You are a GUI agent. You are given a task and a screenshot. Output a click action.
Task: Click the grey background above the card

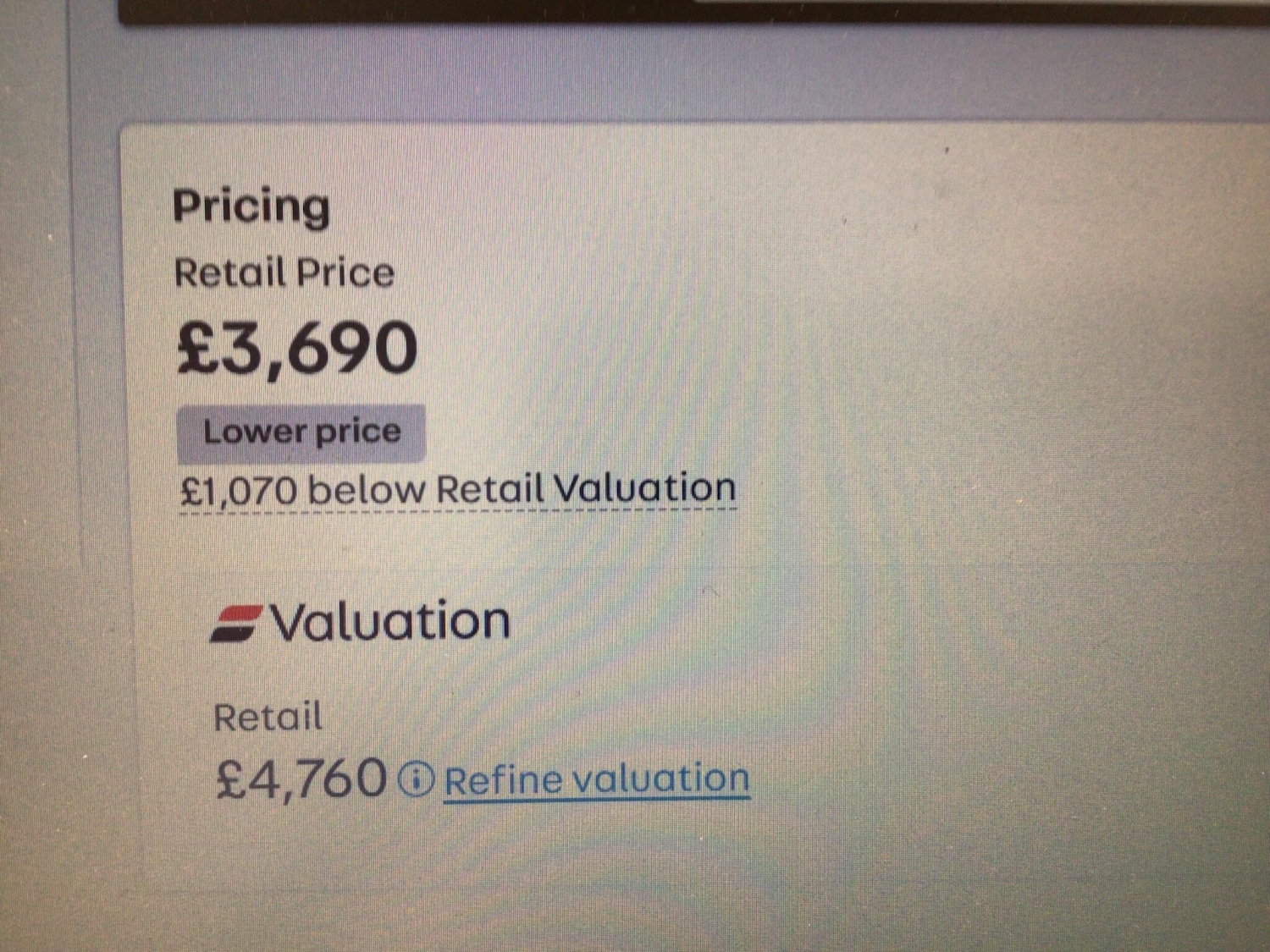tap(677, 76)
